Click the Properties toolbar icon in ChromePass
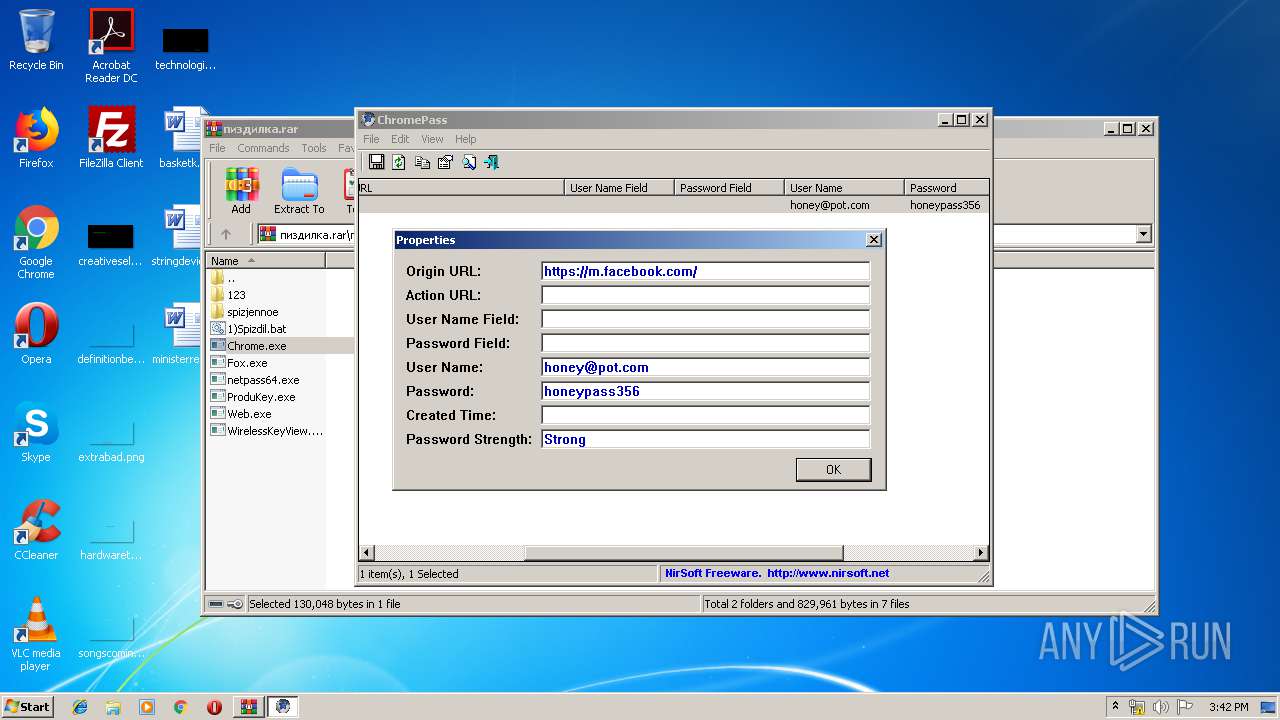 [x=445, y=162]
